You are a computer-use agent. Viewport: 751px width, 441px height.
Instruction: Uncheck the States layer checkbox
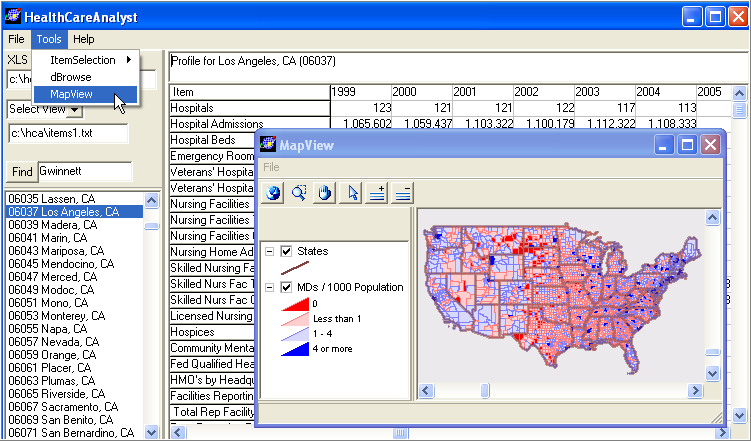pos(287,251)
